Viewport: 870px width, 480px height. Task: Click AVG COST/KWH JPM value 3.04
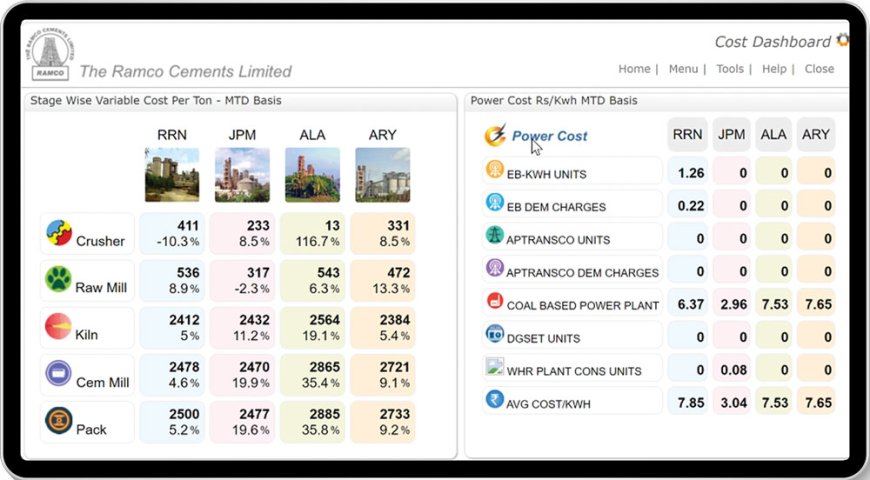tap(731, 402)
